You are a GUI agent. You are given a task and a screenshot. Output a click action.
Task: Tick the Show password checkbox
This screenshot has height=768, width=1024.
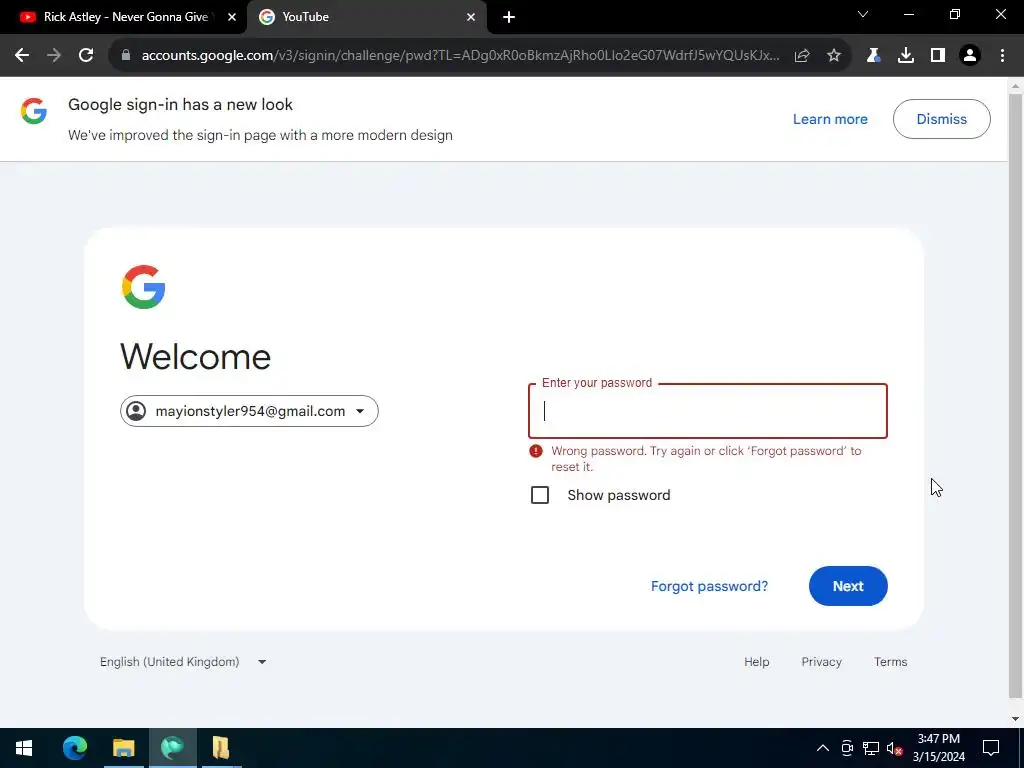point(540,495)
